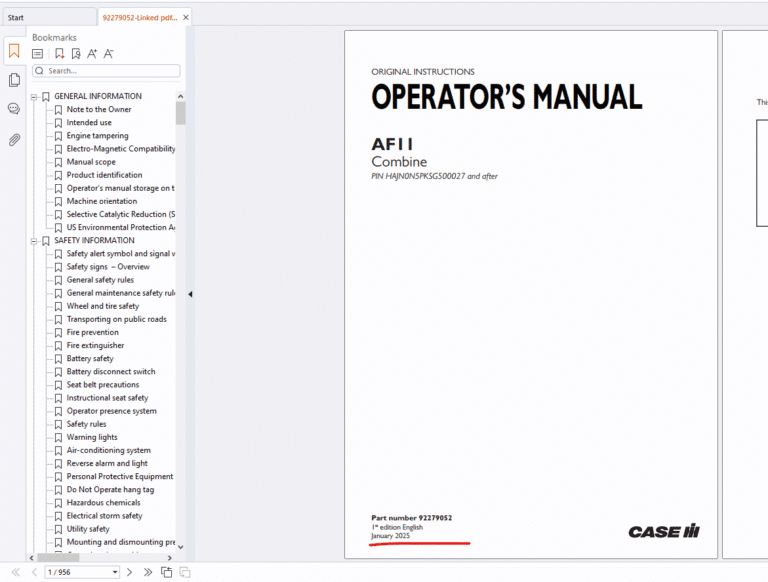This screenshot has width=768, height=582.
Task: Click the next view icon in status bar
Action: coord(185,572)
